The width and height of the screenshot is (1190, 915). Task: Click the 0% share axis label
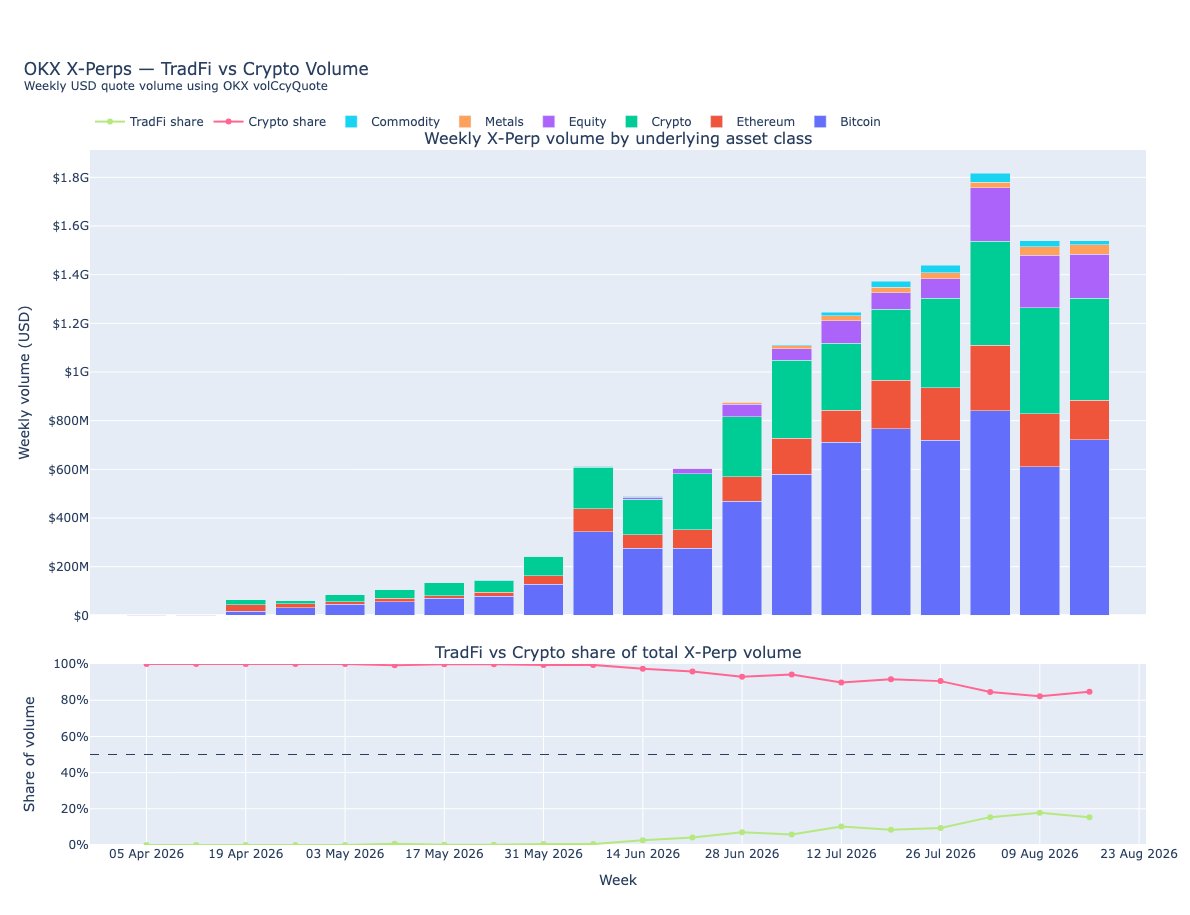coord(77,844)
